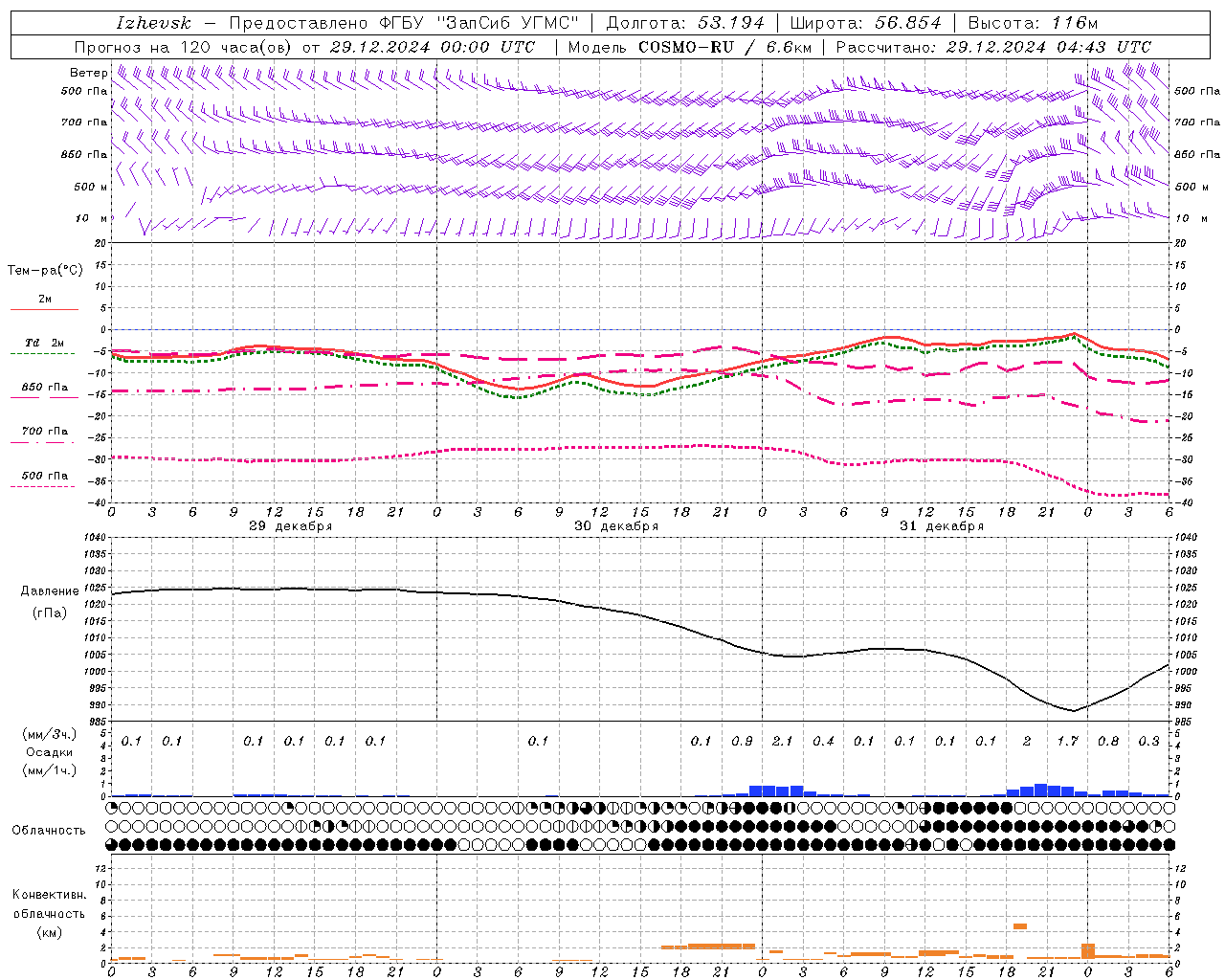Click the 'Высота: 116м' elevation label
The height and width of the screenshot is (980, 1225).
click(x=1033, y=23)
